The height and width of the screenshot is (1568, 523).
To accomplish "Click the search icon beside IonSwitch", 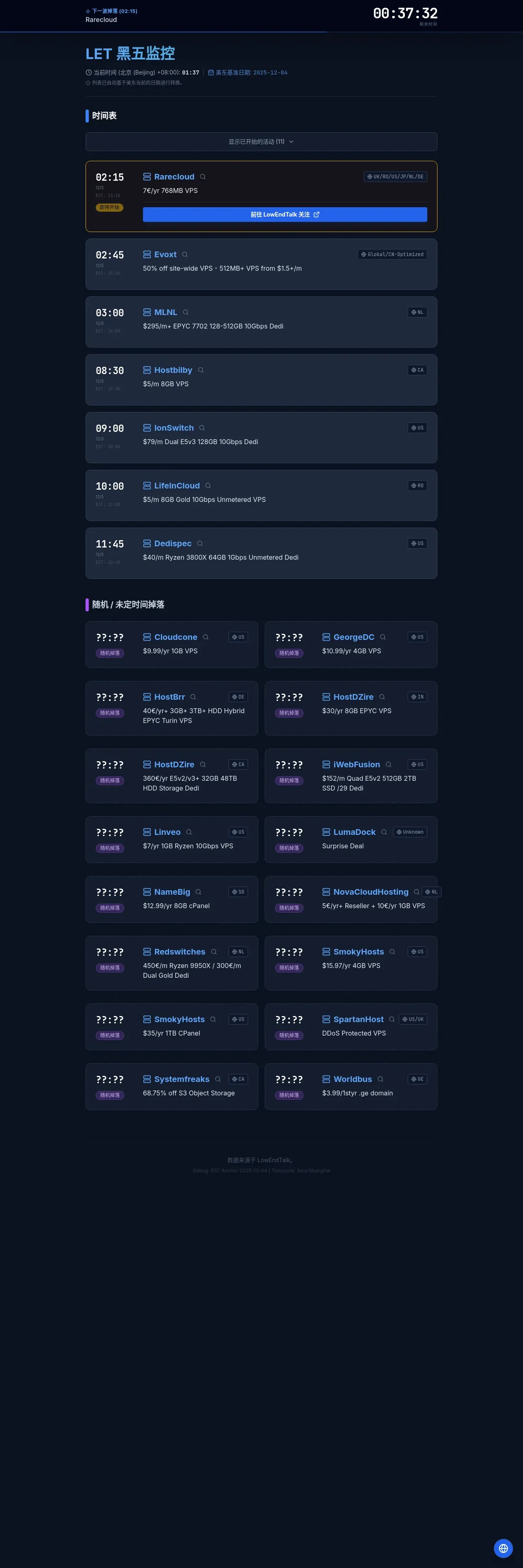I will click(202, 428).
